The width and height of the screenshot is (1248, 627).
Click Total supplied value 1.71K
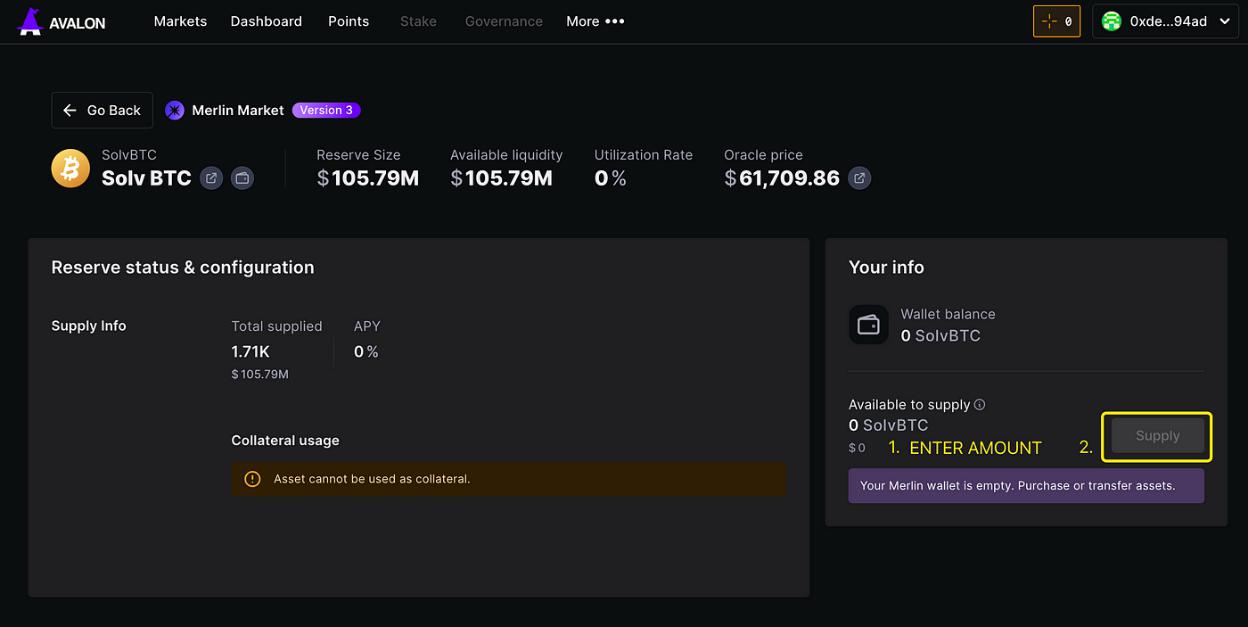pyautogui.click(x=251, y=352)
